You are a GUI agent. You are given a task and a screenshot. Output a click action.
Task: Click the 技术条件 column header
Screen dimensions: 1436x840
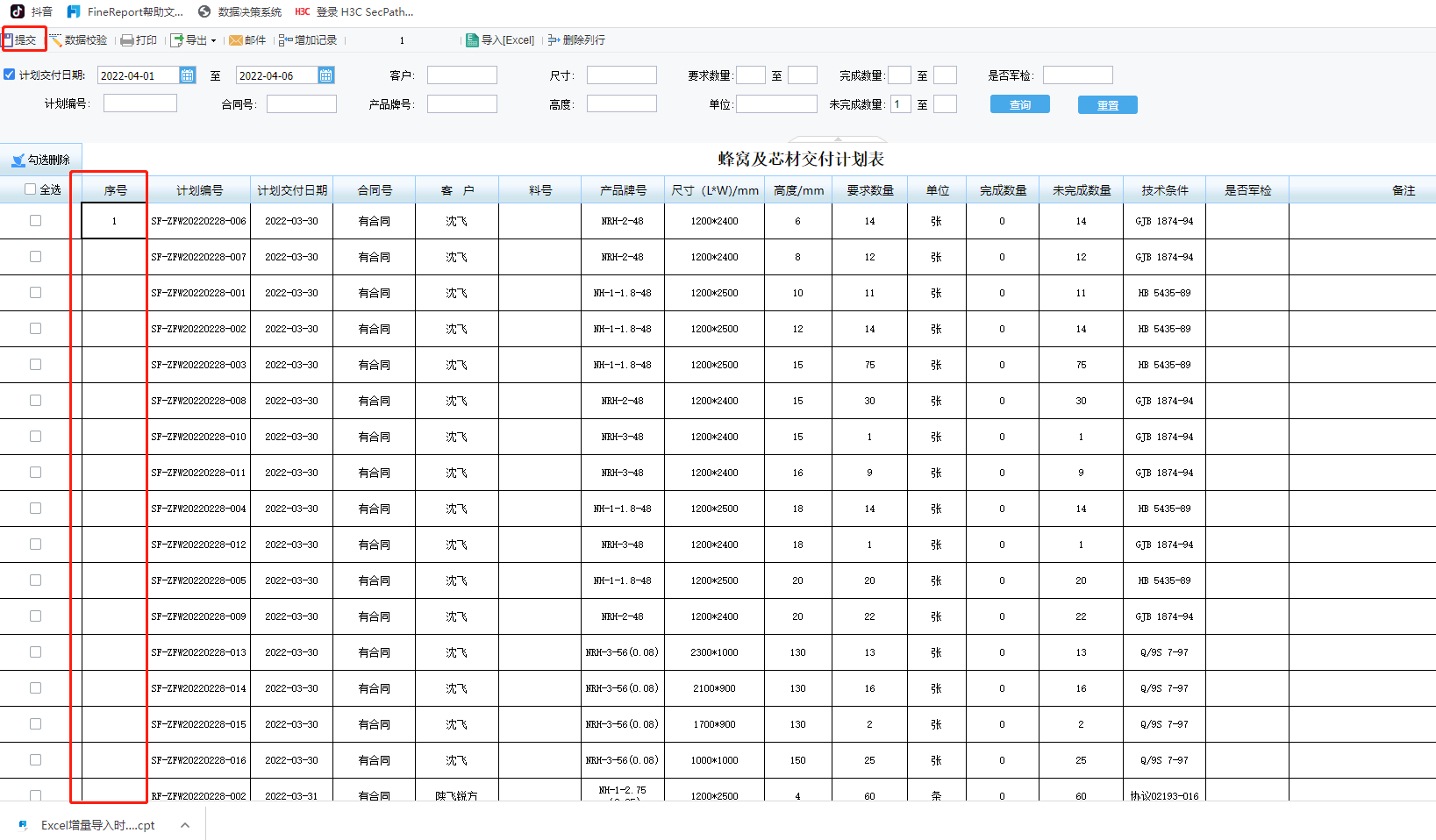point(1165,190)
